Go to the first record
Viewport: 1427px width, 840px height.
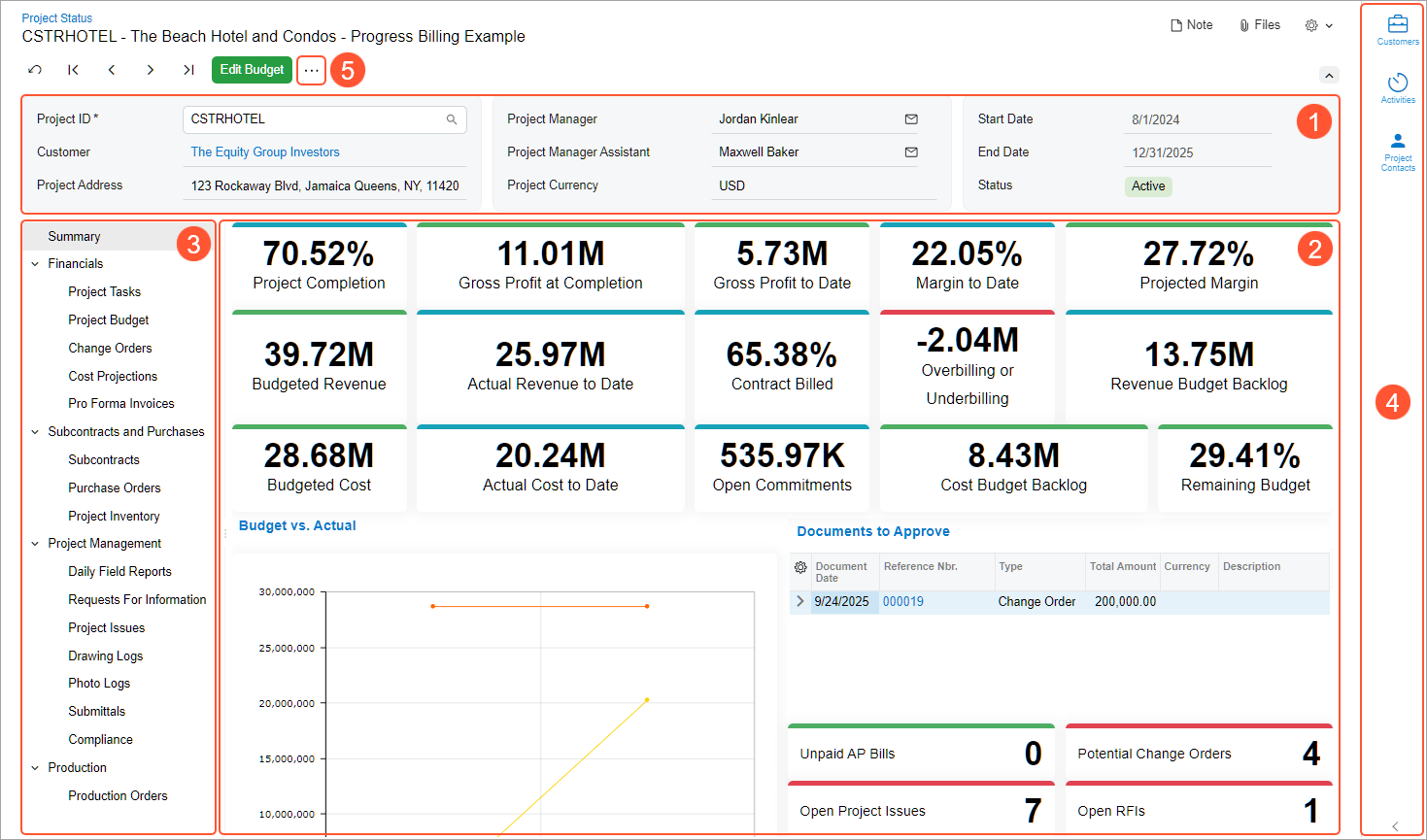(x=73, y=70)
